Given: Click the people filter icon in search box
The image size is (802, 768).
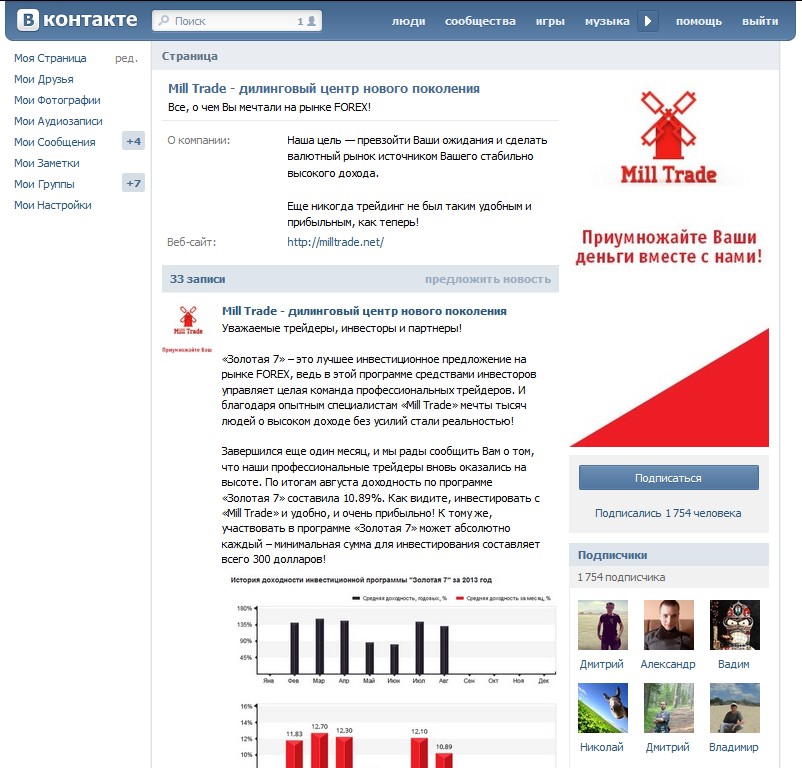Looking at the screenshot, I should click(311, 21).
